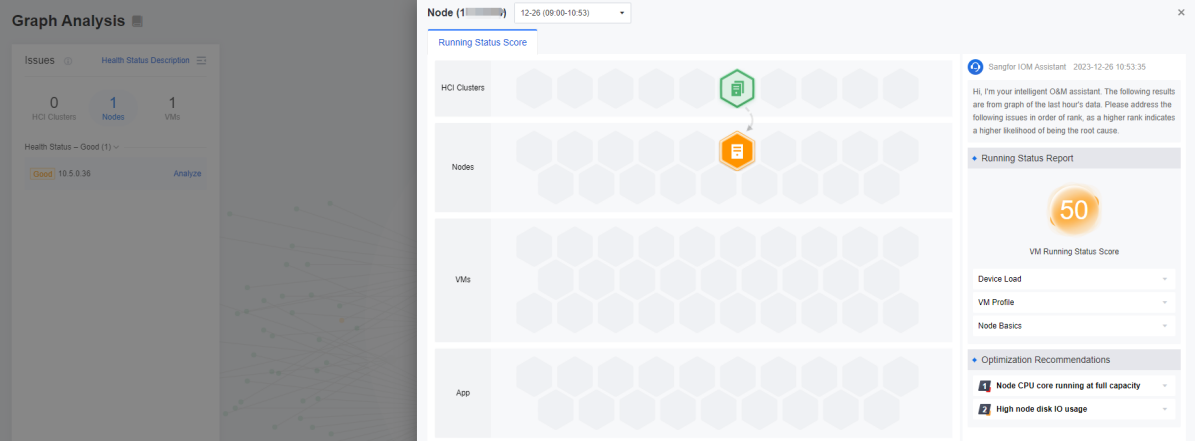The image size is (1195, 441).
Task: Click the green HCI Clusters hexagon icon
Action: tap(737, 89)
